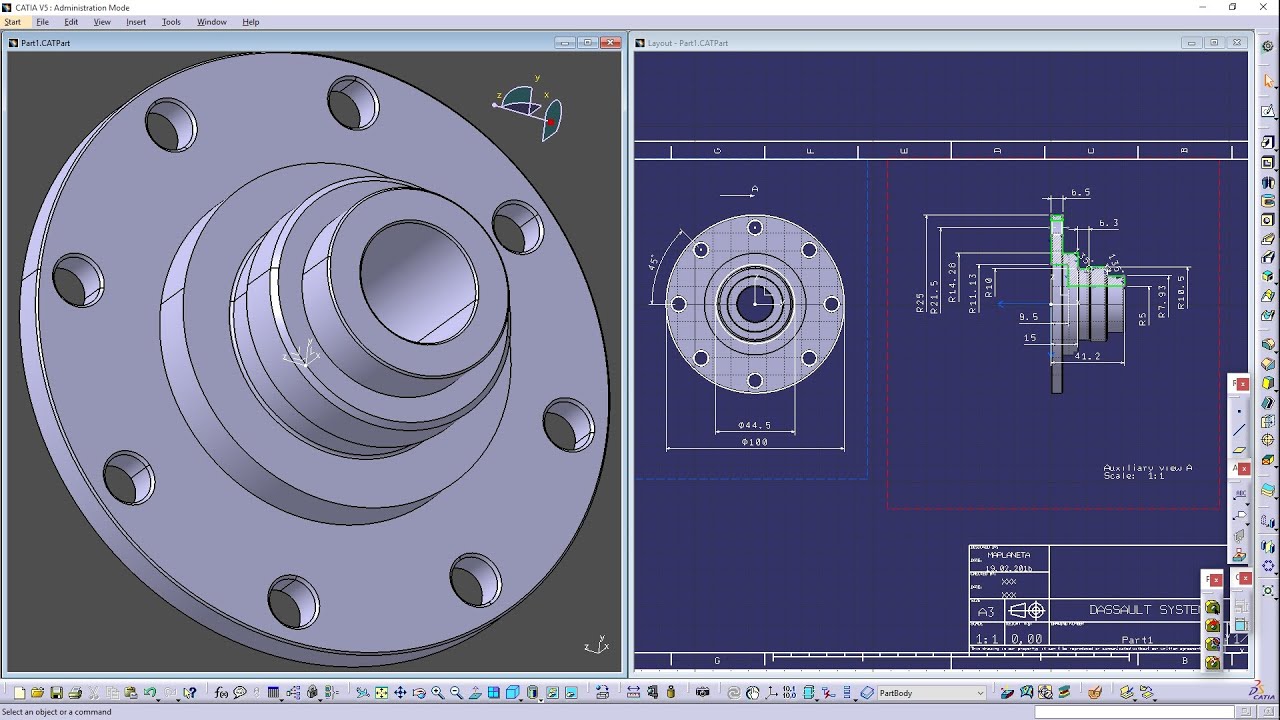The width and height of the screenshot is (1280, 720).
Task: Click the point tool in floating toolbar
Action: coord(1240,411)
